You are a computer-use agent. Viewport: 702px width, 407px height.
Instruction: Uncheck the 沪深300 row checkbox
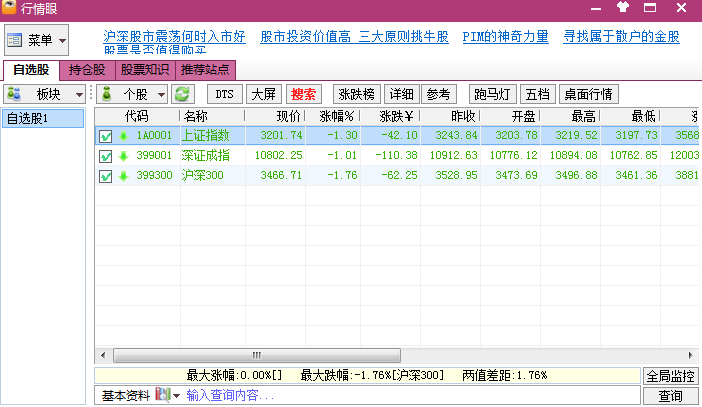pyautogui.click(x=105, y=176)
